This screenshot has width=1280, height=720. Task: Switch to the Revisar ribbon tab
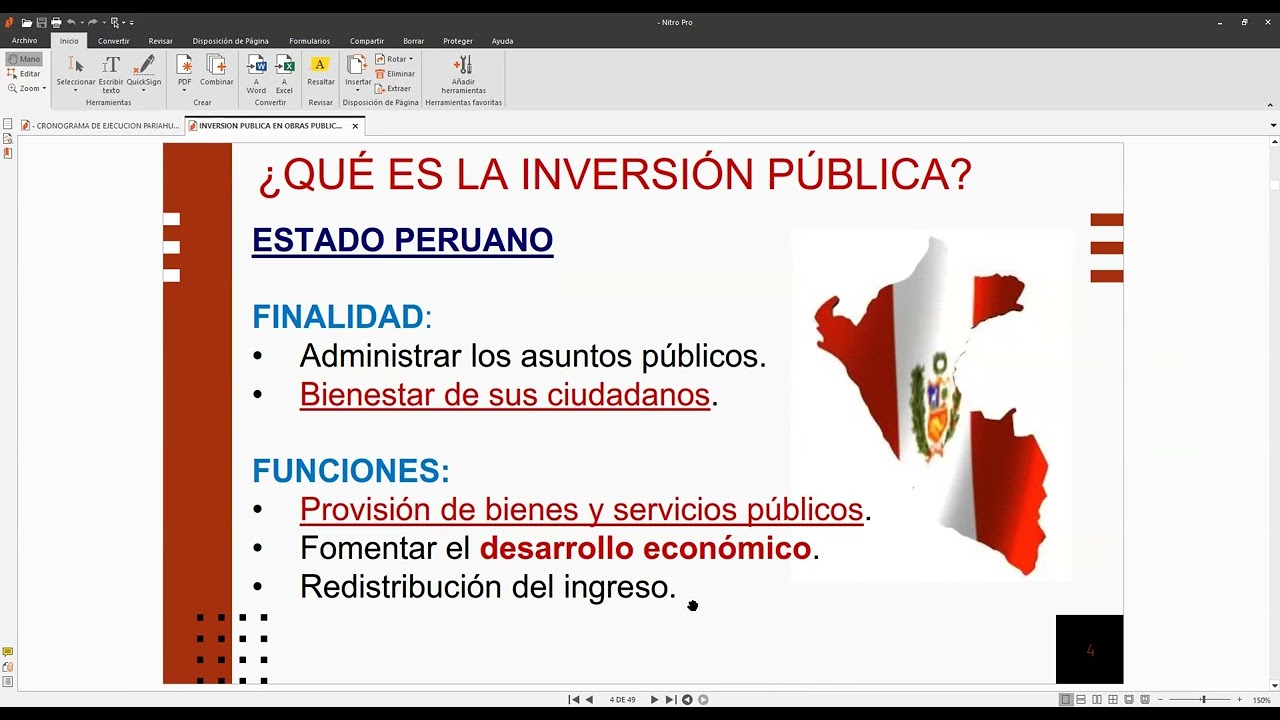tap(161, 41)
